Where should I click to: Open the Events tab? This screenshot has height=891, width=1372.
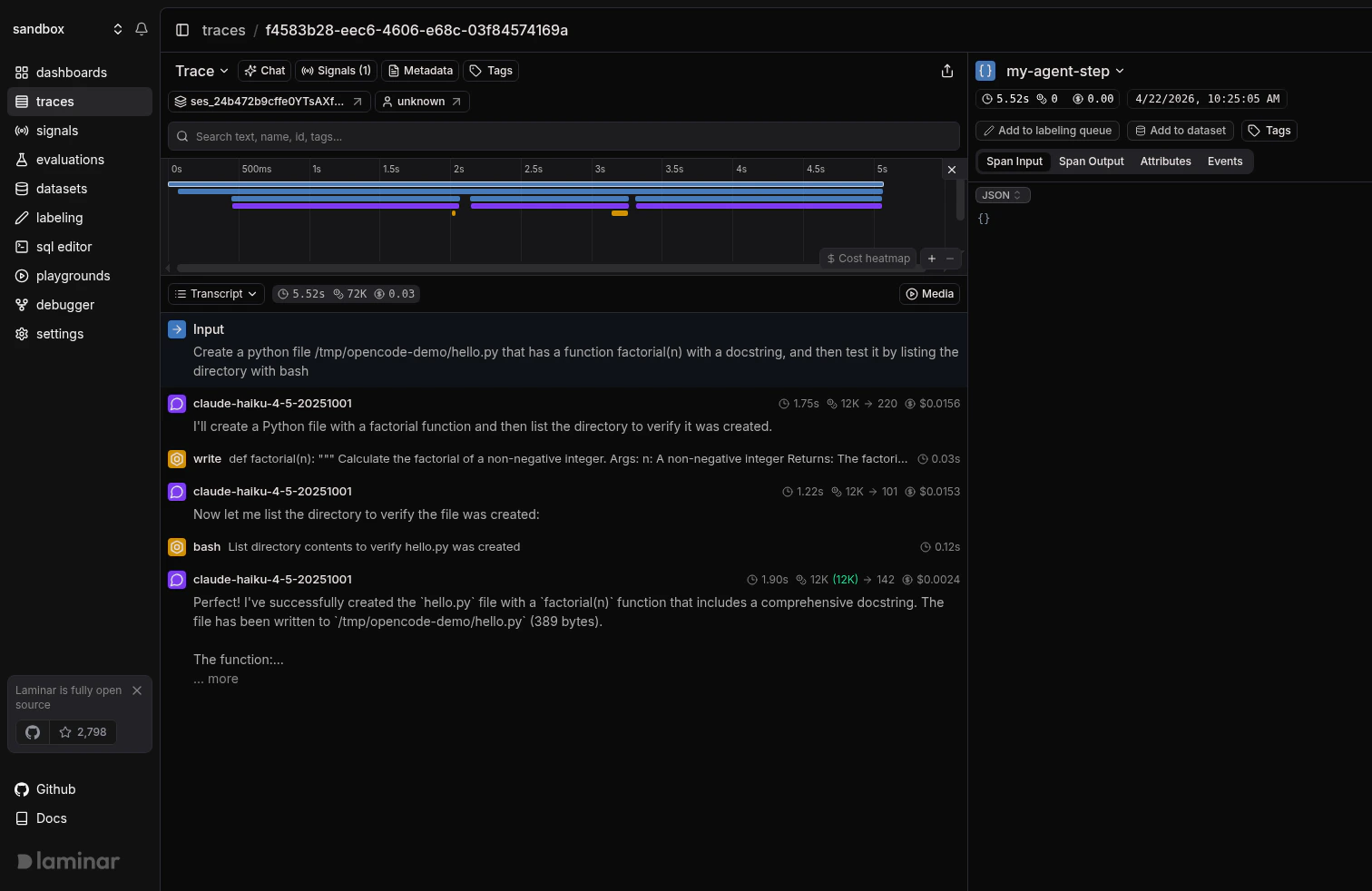click(x=1225, y=161)
